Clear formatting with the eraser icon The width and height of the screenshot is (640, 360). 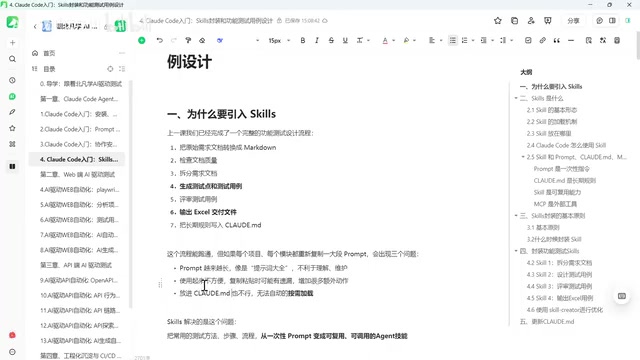click(x=202, y=40)
